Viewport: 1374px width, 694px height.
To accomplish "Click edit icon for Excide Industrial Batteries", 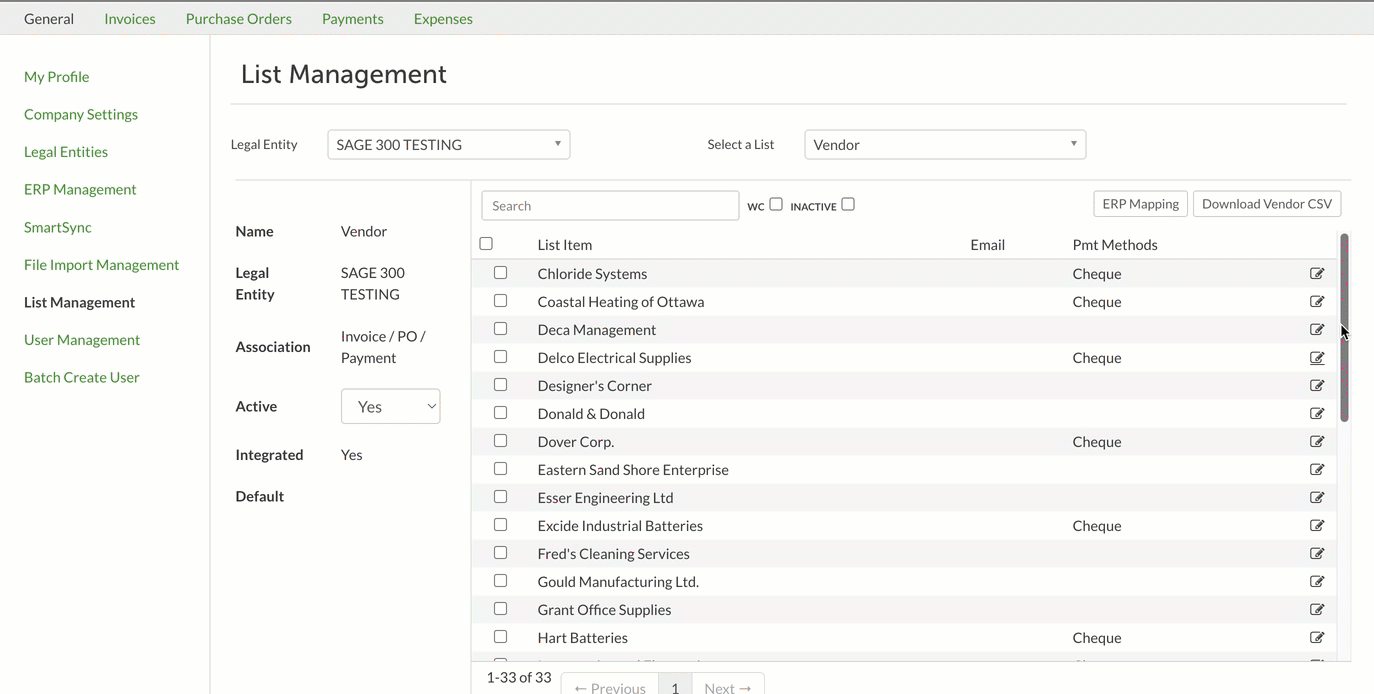I will [1317, 525].
